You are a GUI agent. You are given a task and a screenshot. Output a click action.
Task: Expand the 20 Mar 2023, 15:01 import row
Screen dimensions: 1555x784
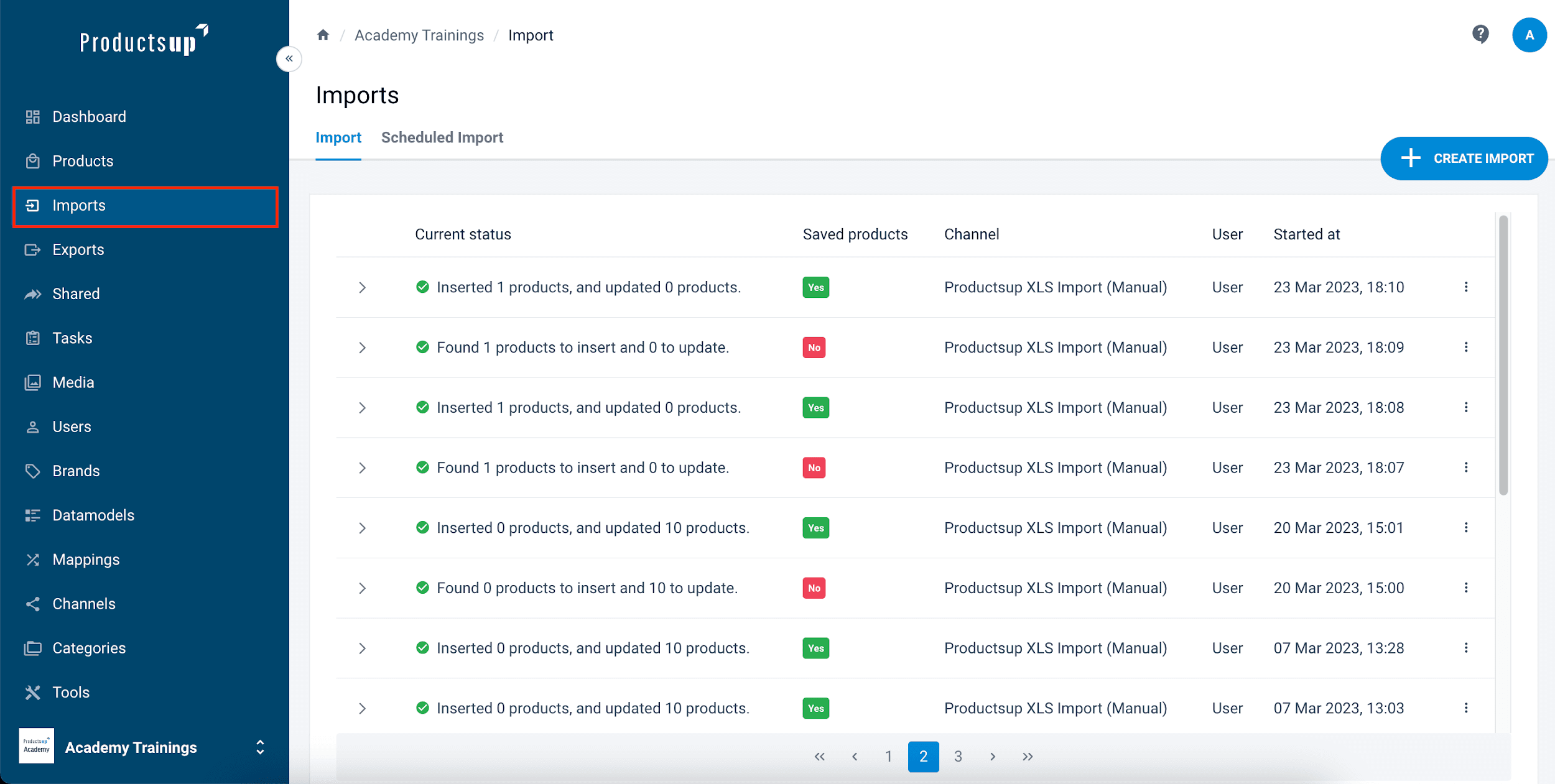tap(362, 528)
